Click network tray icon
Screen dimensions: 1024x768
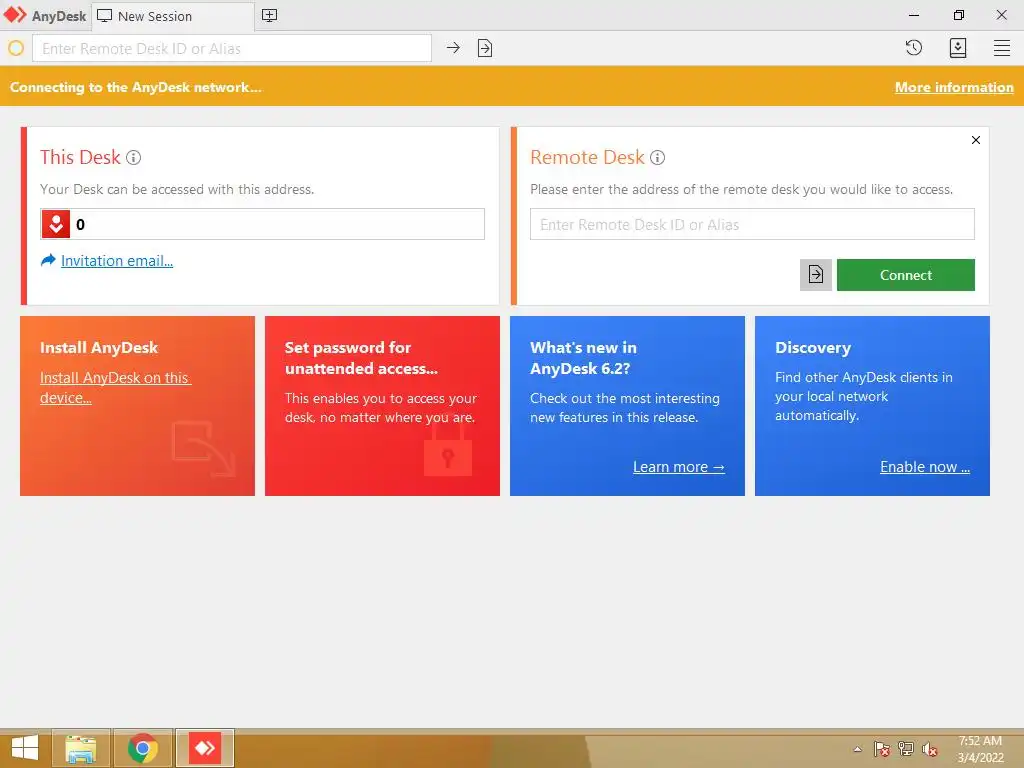[x=906, y=749]
